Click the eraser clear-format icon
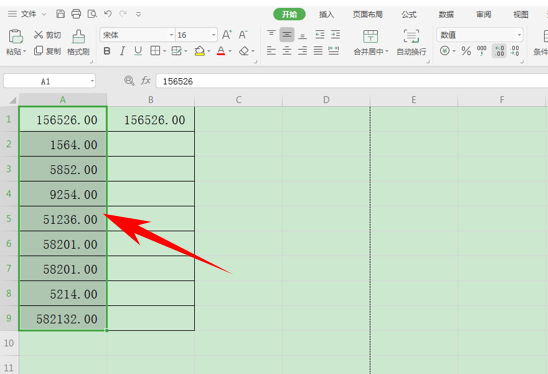This screenshot has height=374, width=548. coord(244,51)
